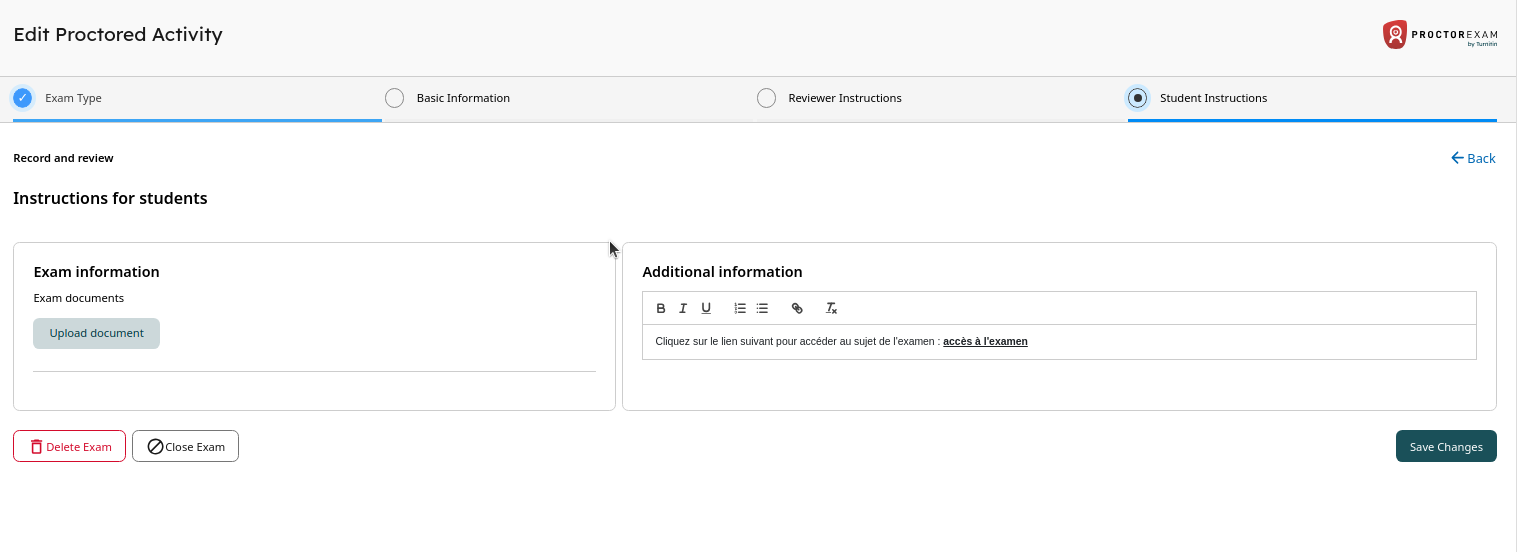The height and width of the screenshot is (552, 1517).
Task: Select the Basic Information step circle
Action: point(395,98)
